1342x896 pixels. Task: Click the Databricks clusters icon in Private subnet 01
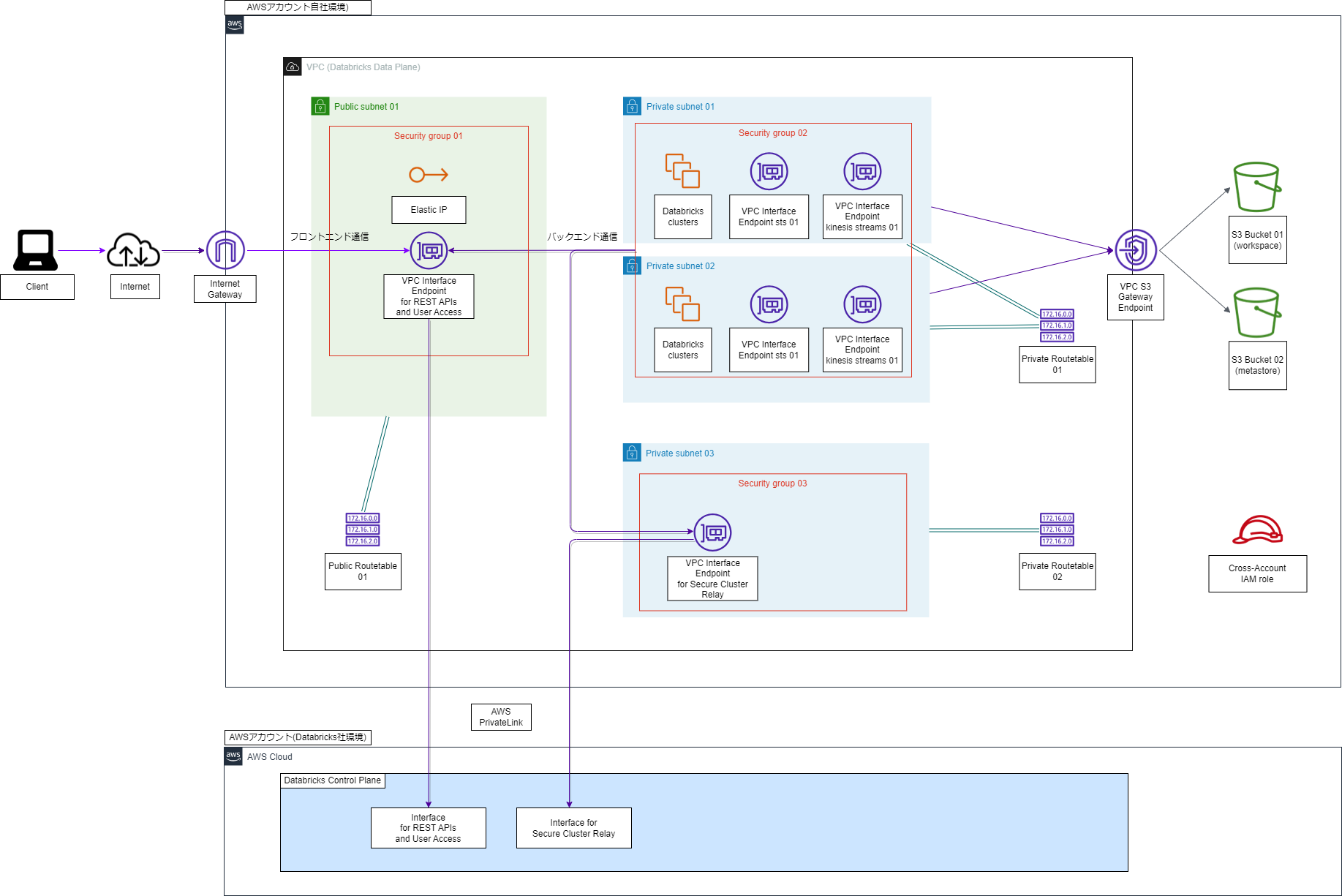point(682,170)
